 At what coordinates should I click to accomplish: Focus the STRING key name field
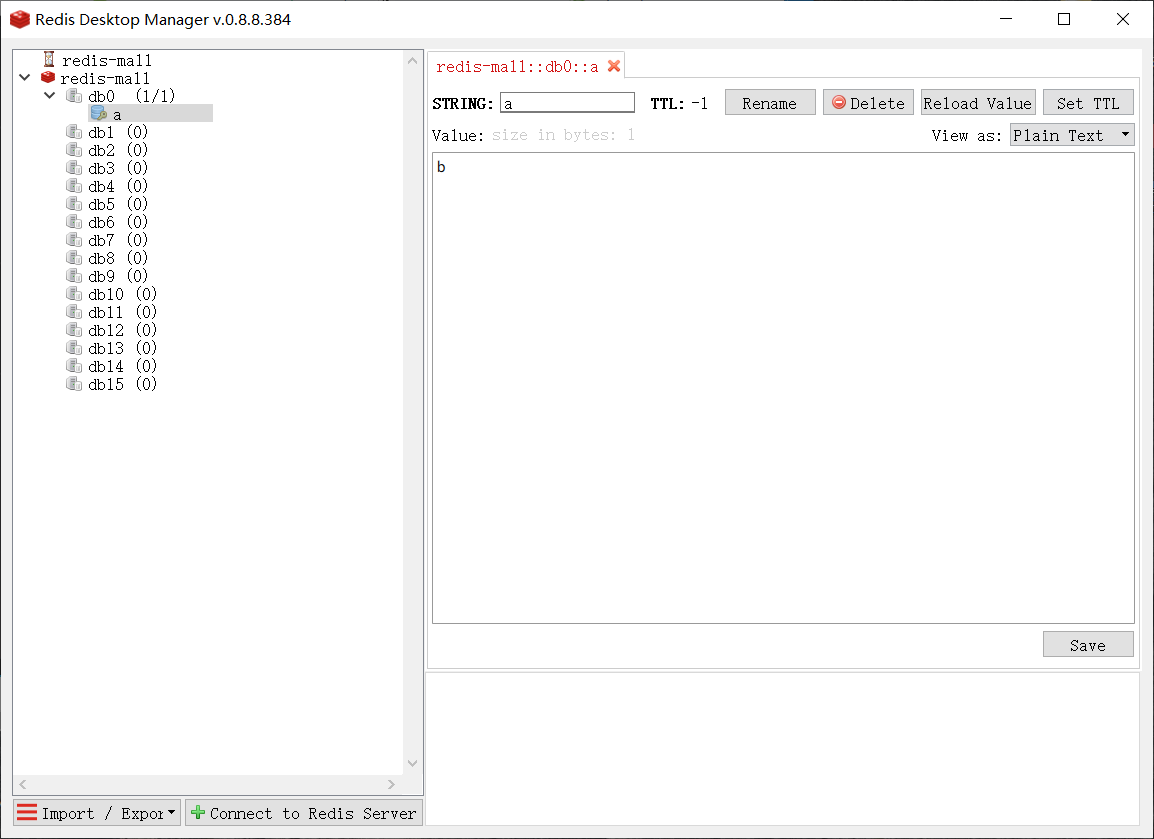coord(567,102)
